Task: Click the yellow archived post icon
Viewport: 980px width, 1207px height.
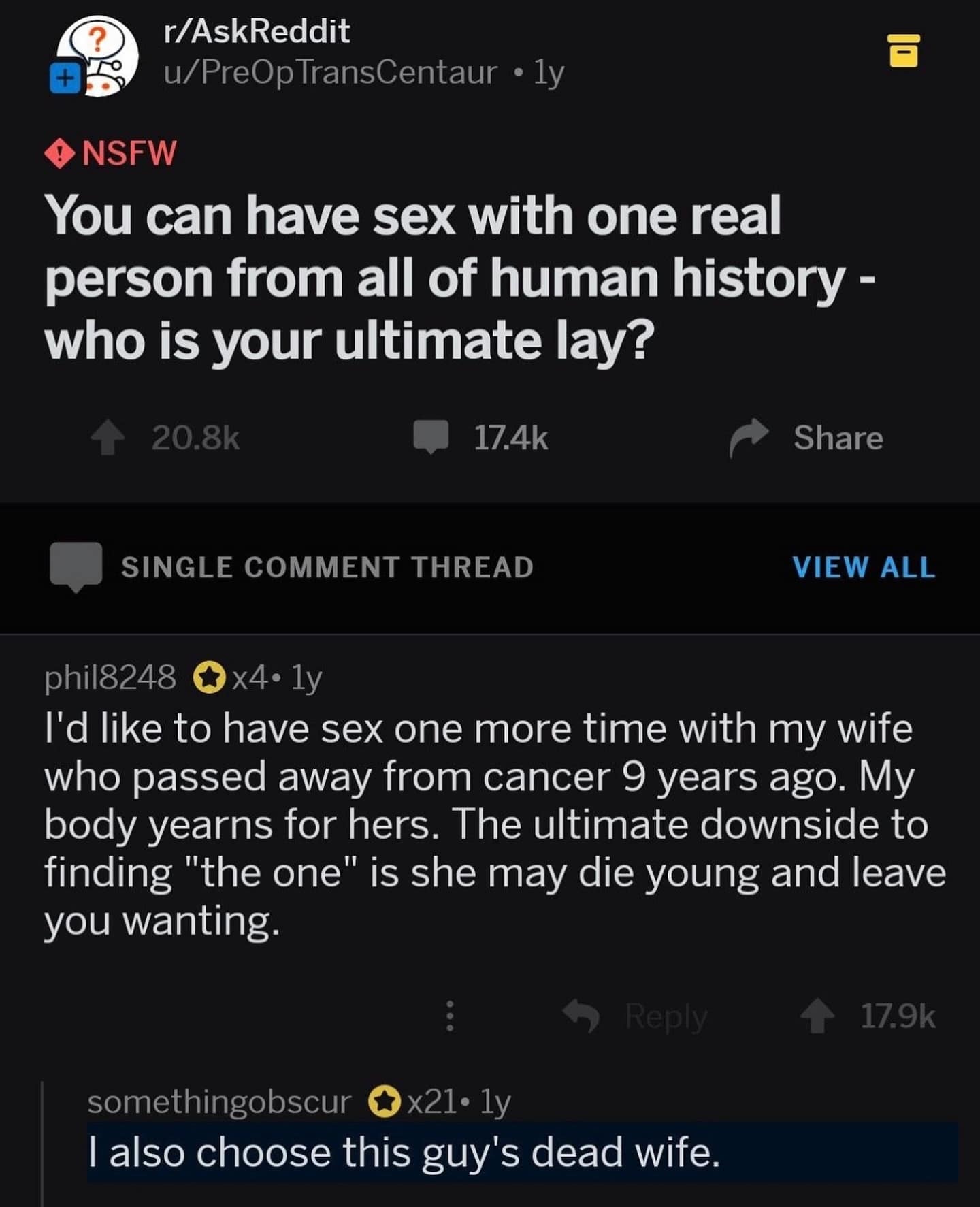Action: point(904,51)
